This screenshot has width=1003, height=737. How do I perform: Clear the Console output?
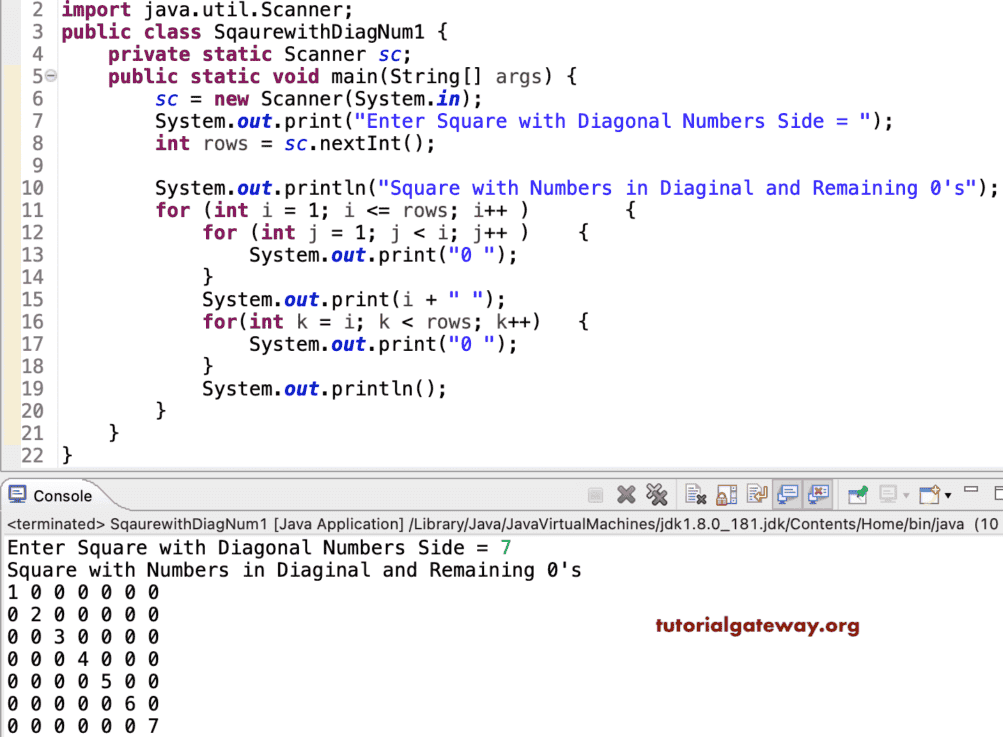(694, 494)
